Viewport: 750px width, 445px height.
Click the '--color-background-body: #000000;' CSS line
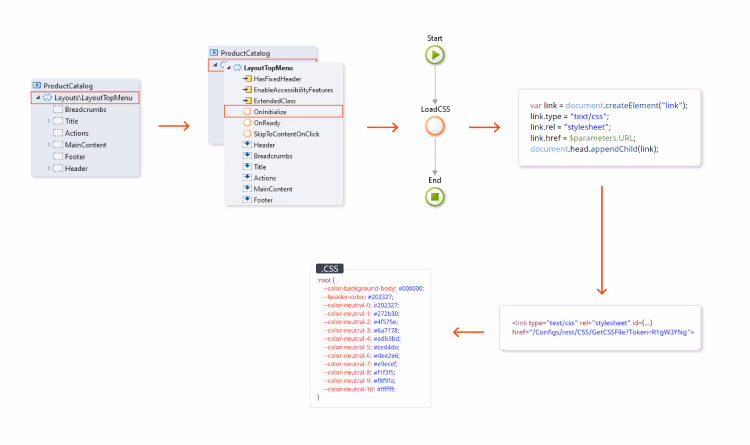[374, 289]
